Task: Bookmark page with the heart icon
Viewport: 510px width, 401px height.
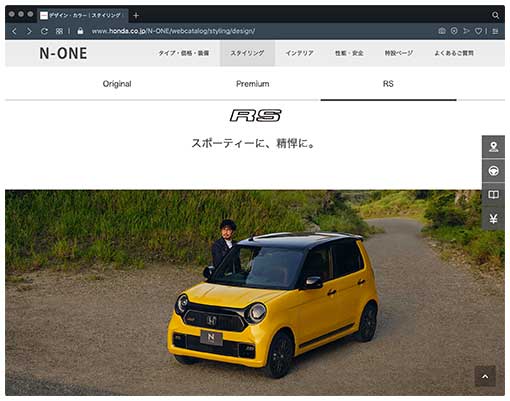Action: [x=478, y=31]
